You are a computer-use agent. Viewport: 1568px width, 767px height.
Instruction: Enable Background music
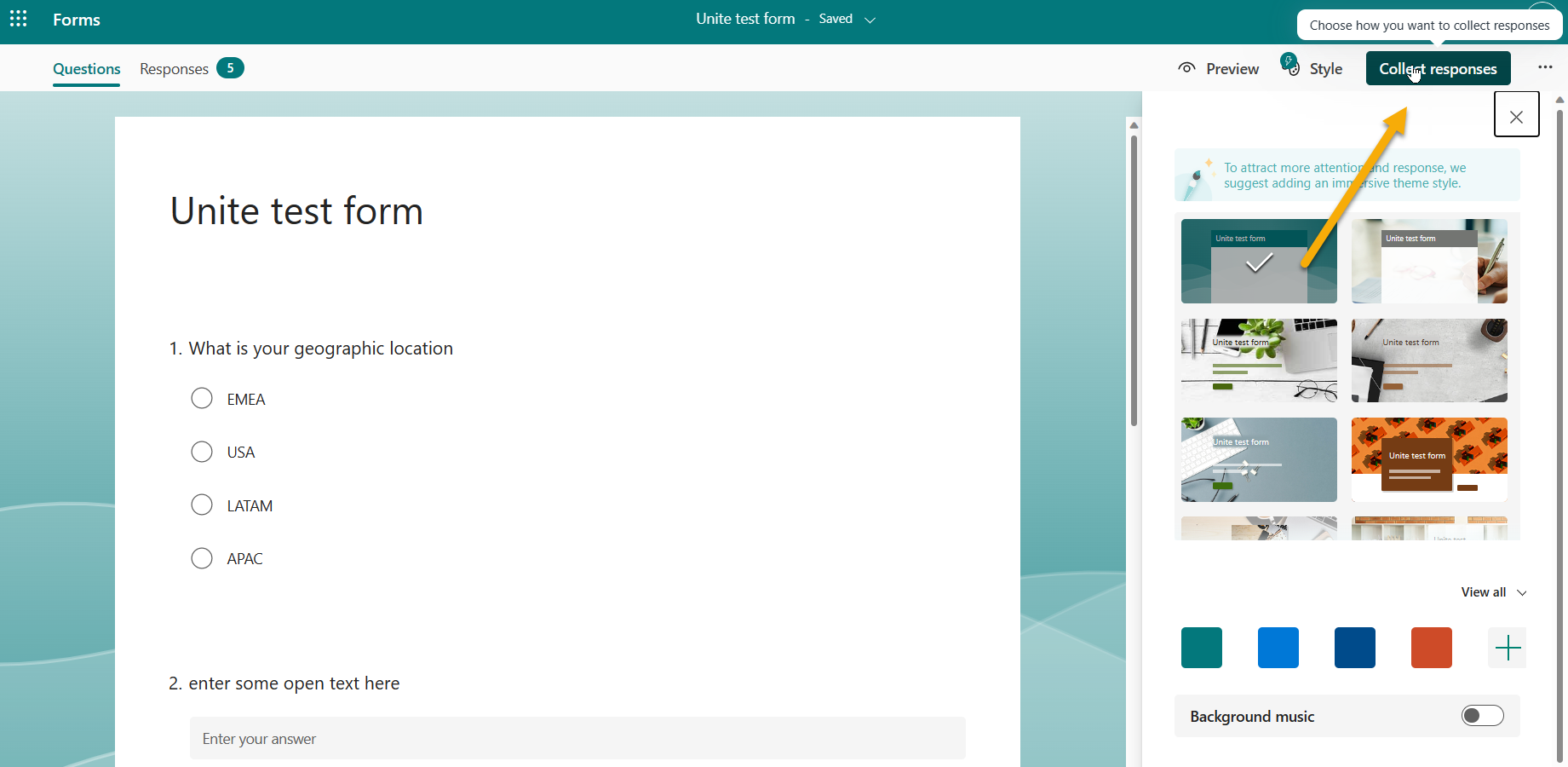[1482, 716]
